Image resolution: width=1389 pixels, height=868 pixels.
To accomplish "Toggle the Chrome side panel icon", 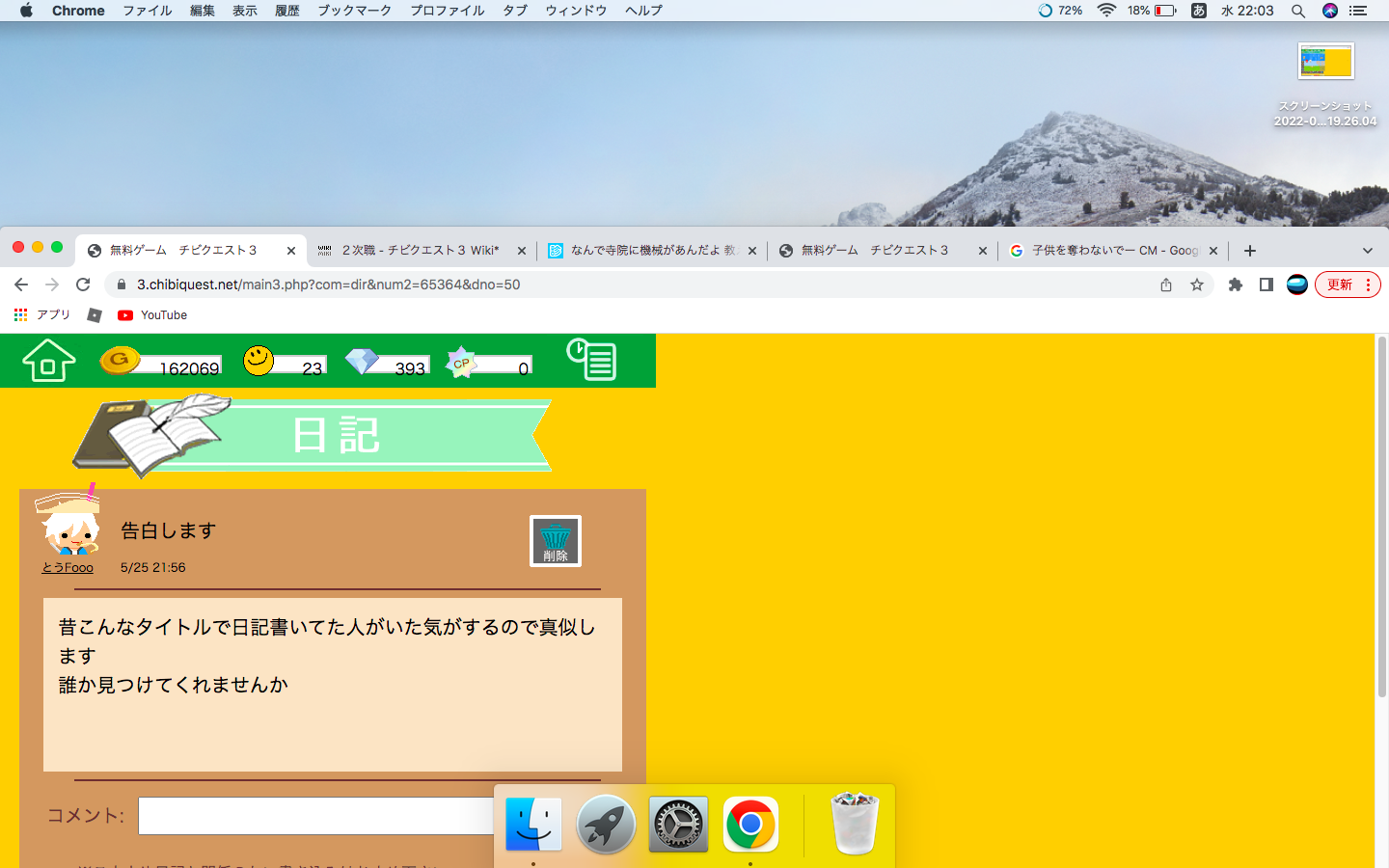I will pos(1266,285).
